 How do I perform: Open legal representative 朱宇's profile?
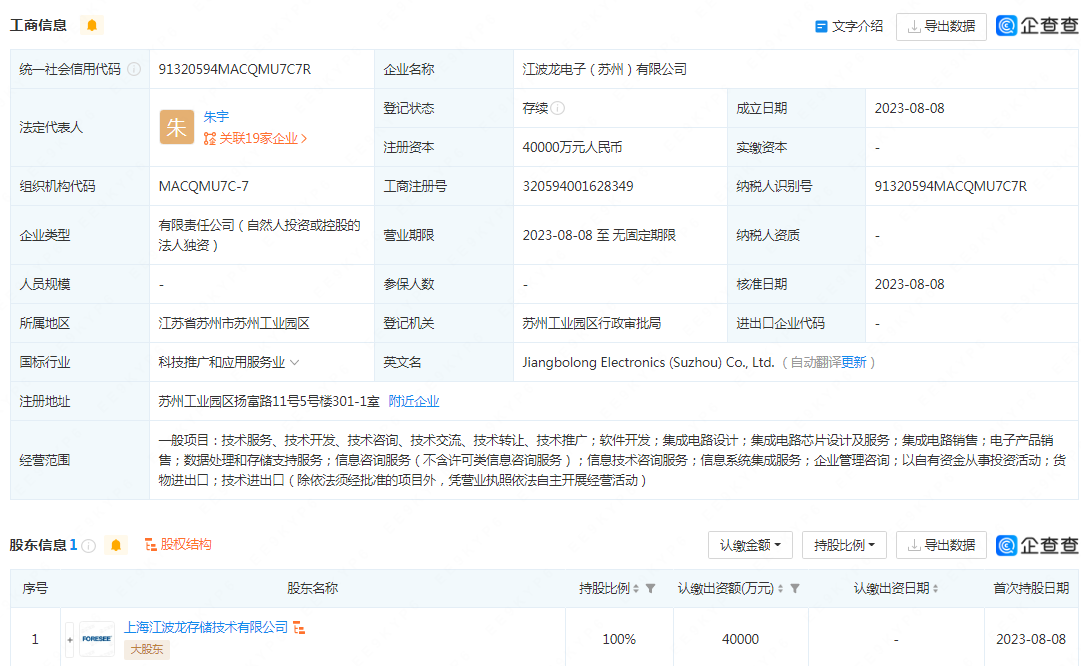216,117
